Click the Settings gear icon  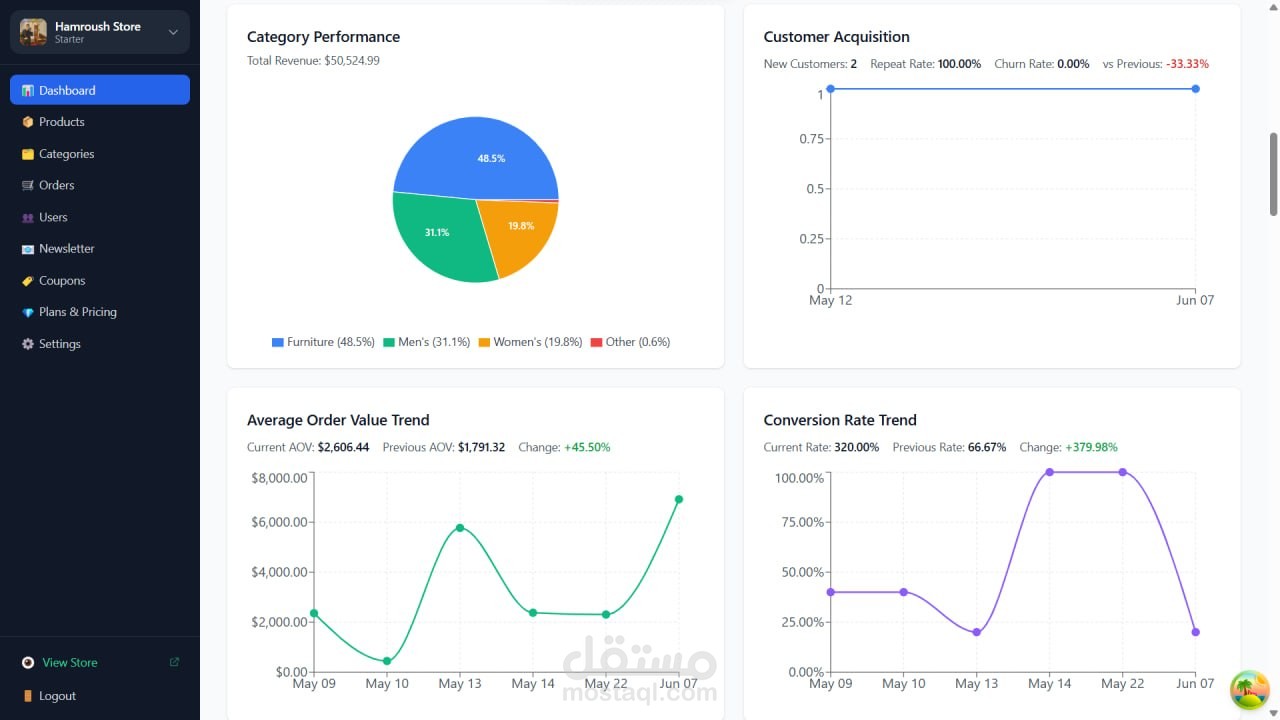coord(28,344)
